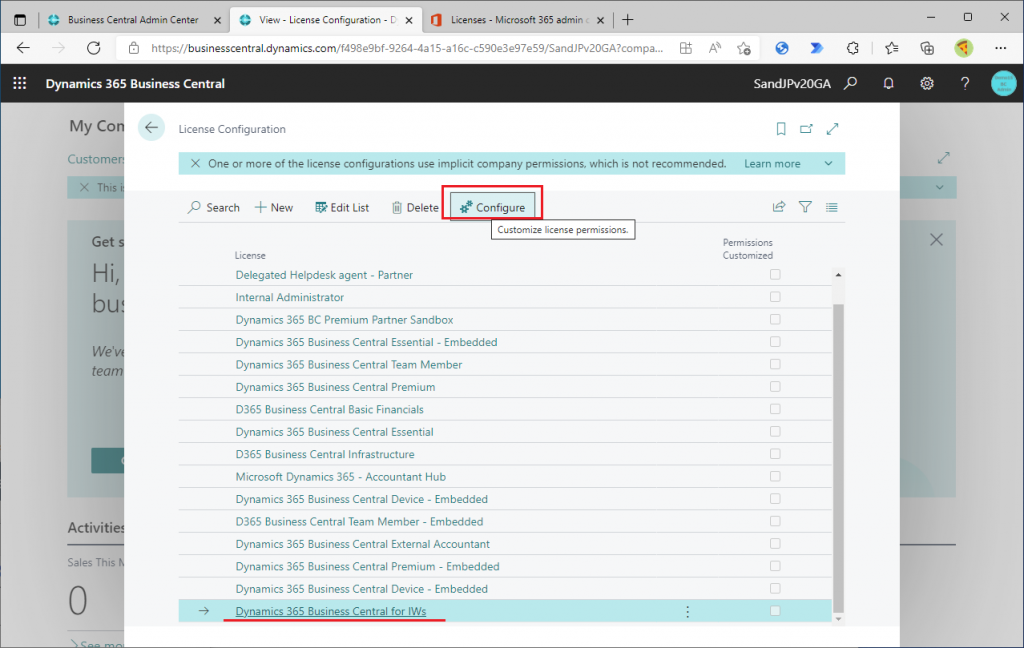
Task: Toggle checkbox for D365 Business Central Basic Financials
Action: pyautogui.click(x=775, y=409)
